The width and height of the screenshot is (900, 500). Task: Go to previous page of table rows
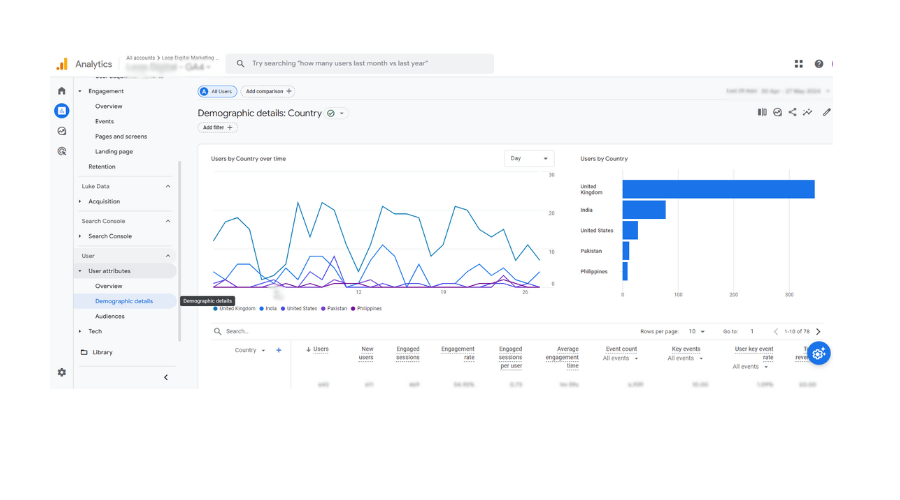click(x=775, y=332)
